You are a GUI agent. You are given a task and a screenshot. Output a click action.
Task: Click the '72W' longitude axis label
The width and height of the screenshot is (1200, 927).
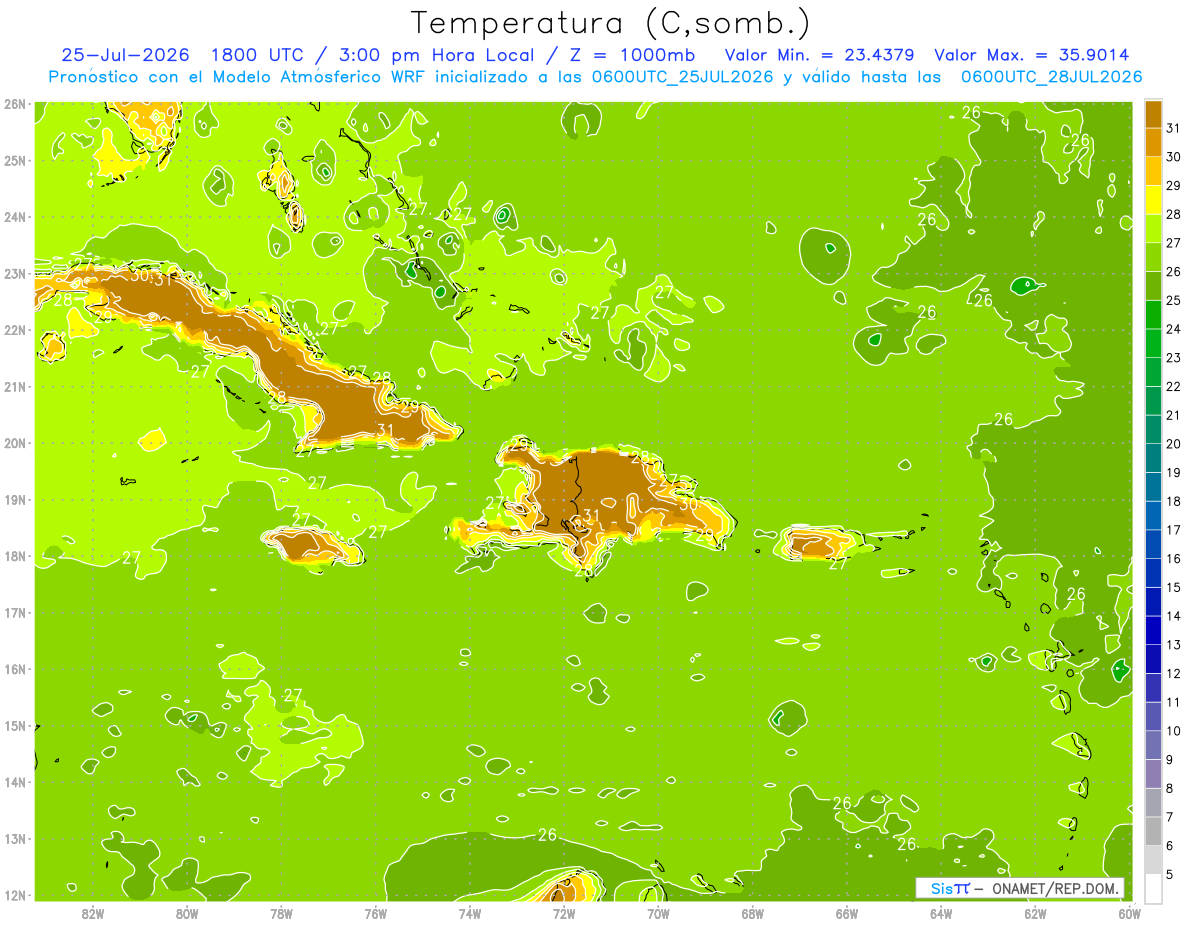pos(564,913)
